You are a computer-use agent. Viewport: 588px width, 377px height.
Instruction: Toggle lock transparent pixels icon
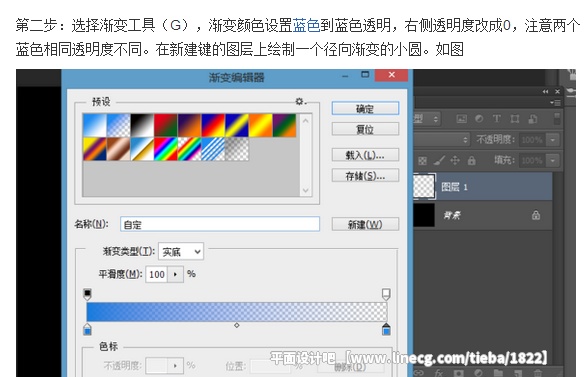click(422, 161)
